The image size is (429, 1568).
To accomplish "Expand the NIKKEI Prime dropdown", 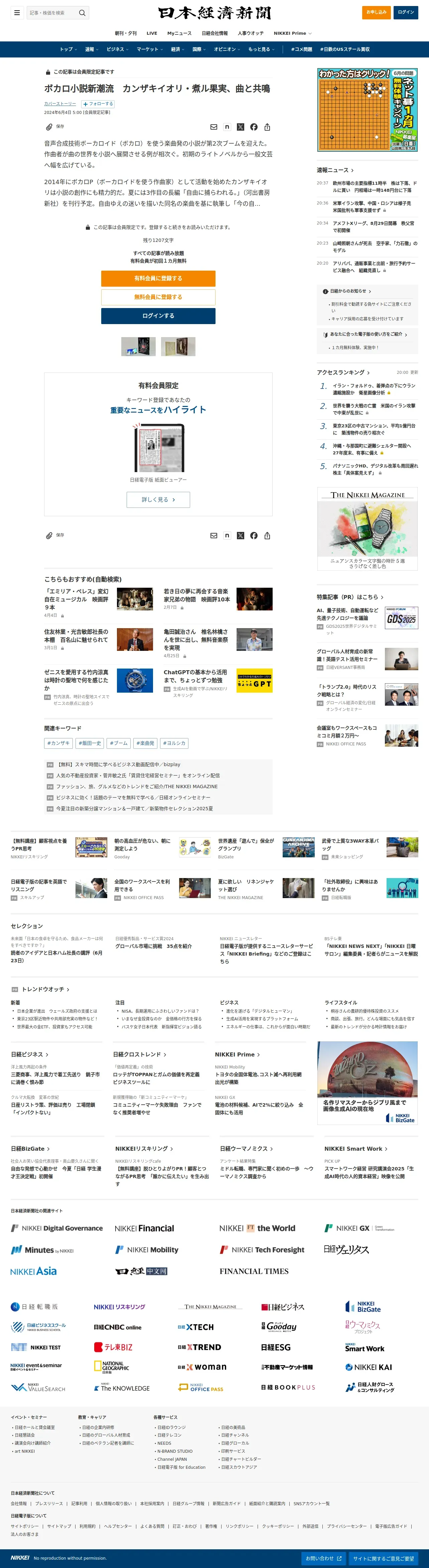I will tap(292, 33).
